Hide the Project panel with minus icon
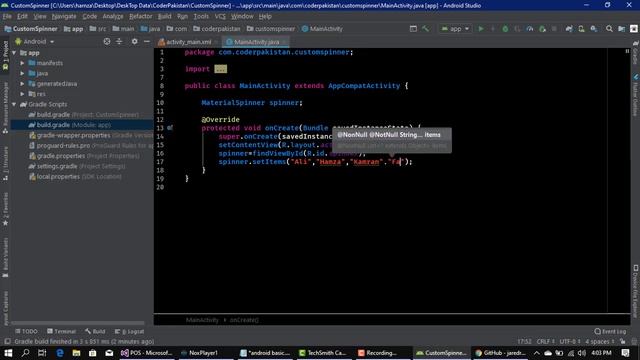Screen dimensions: 640x360 click(147, 42)
